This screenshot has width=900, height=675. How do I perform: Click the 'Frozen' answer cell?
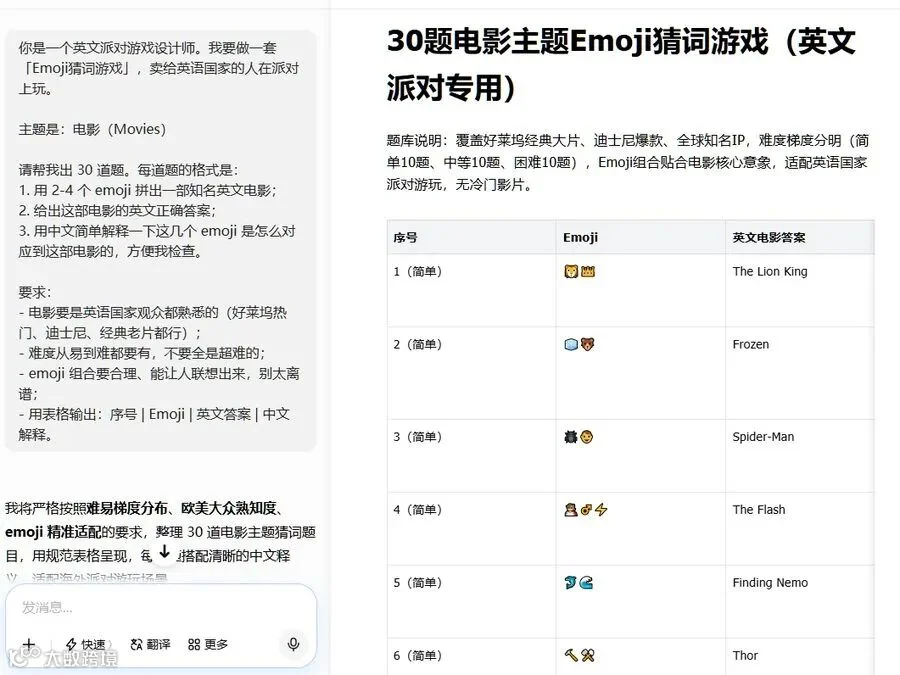[800, 373]
